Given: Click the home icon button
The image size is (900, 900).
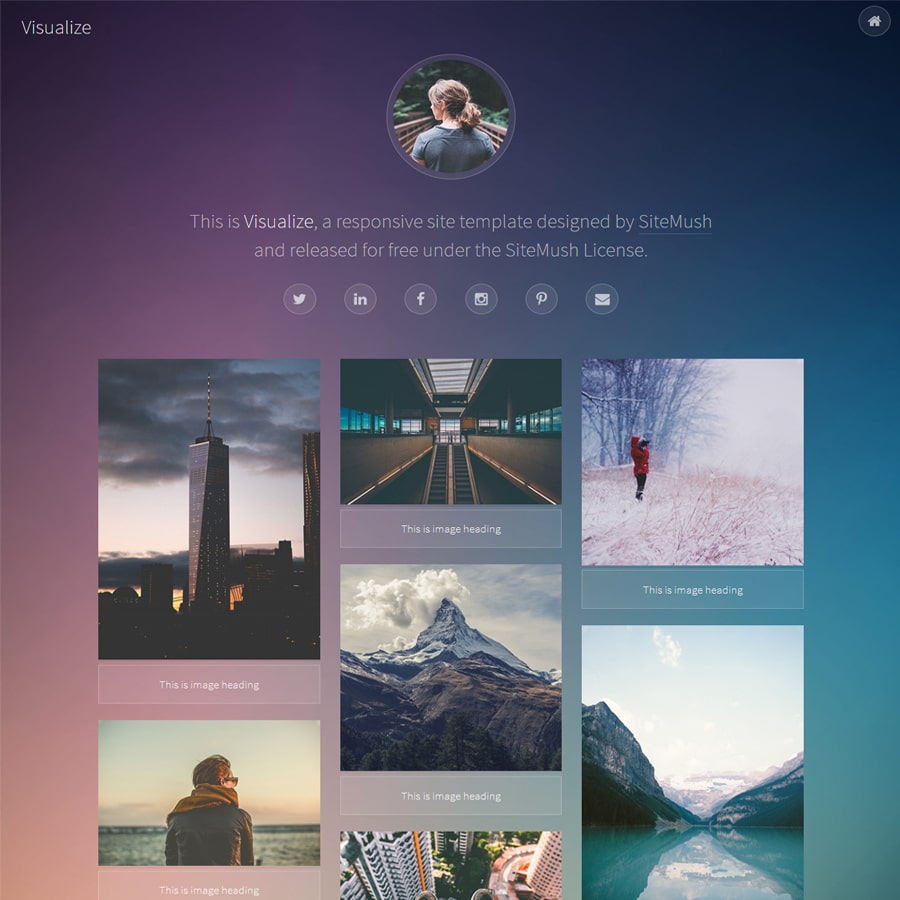Looking at the screenshot, I should click(874, 21).
